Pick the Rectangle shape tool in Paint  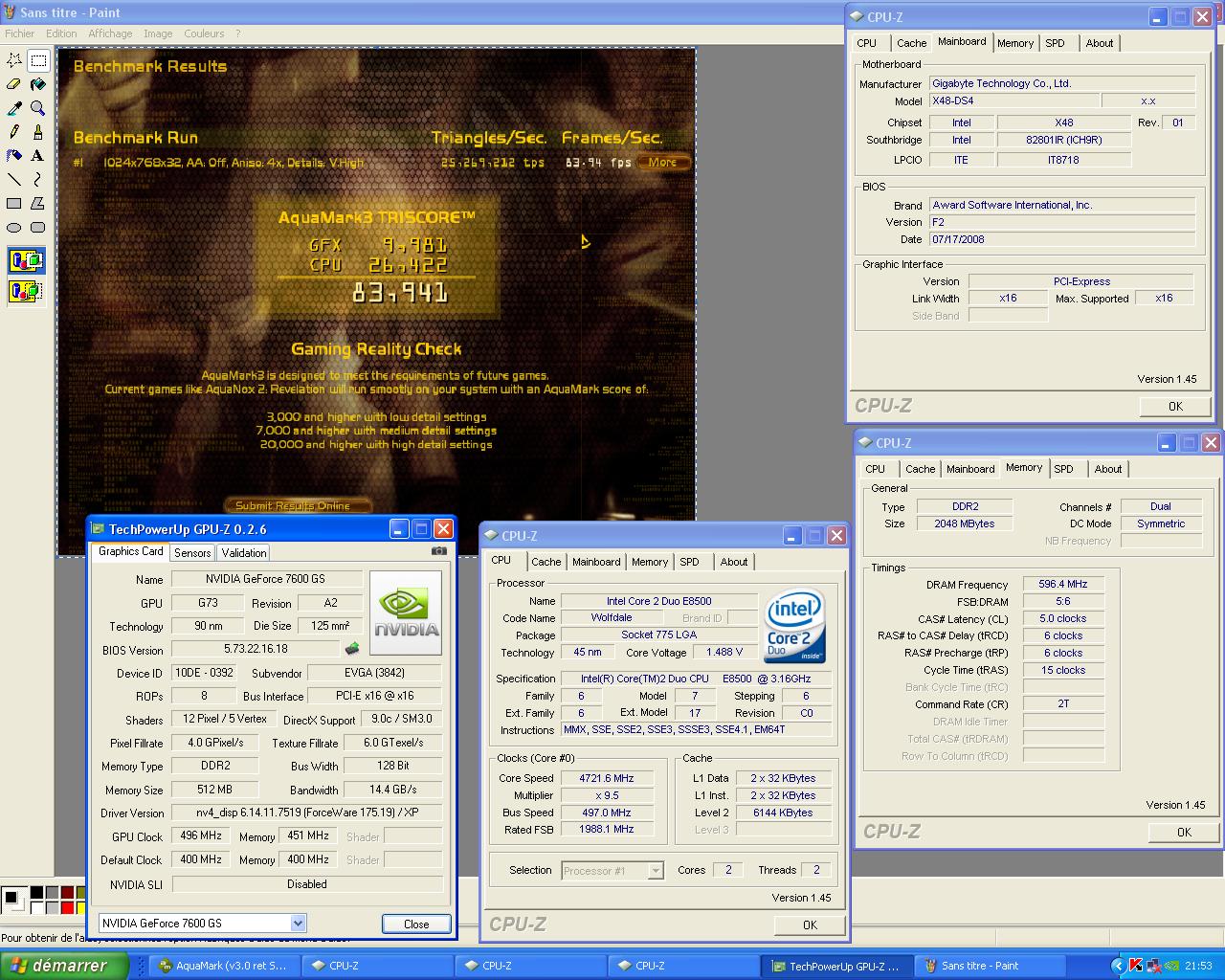point(14,203)
